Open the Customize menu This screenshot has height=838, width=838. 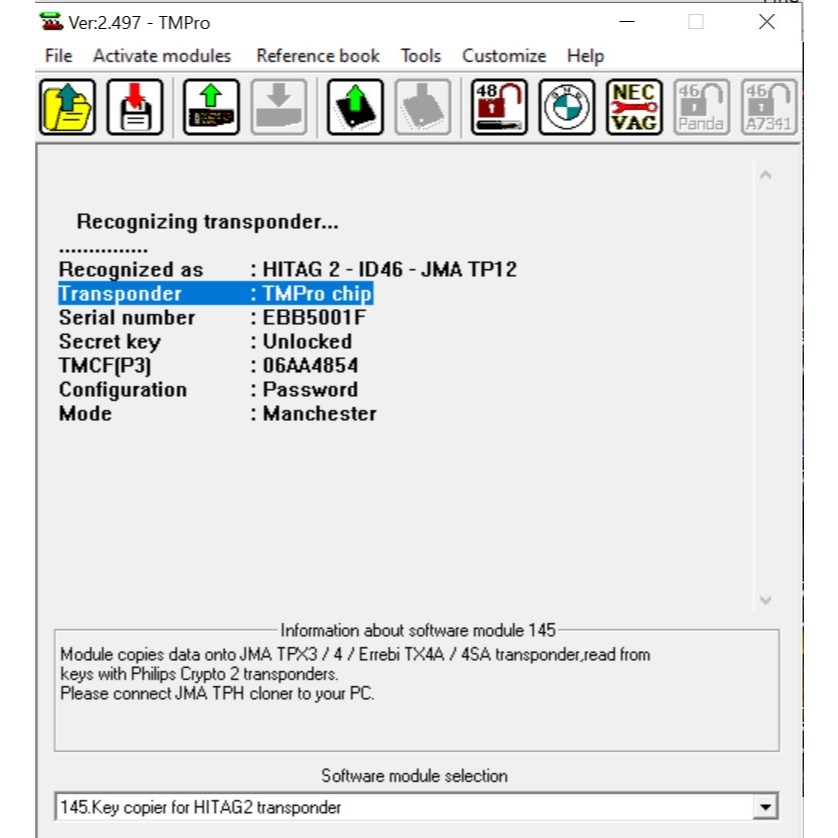(x=504, y=56)
